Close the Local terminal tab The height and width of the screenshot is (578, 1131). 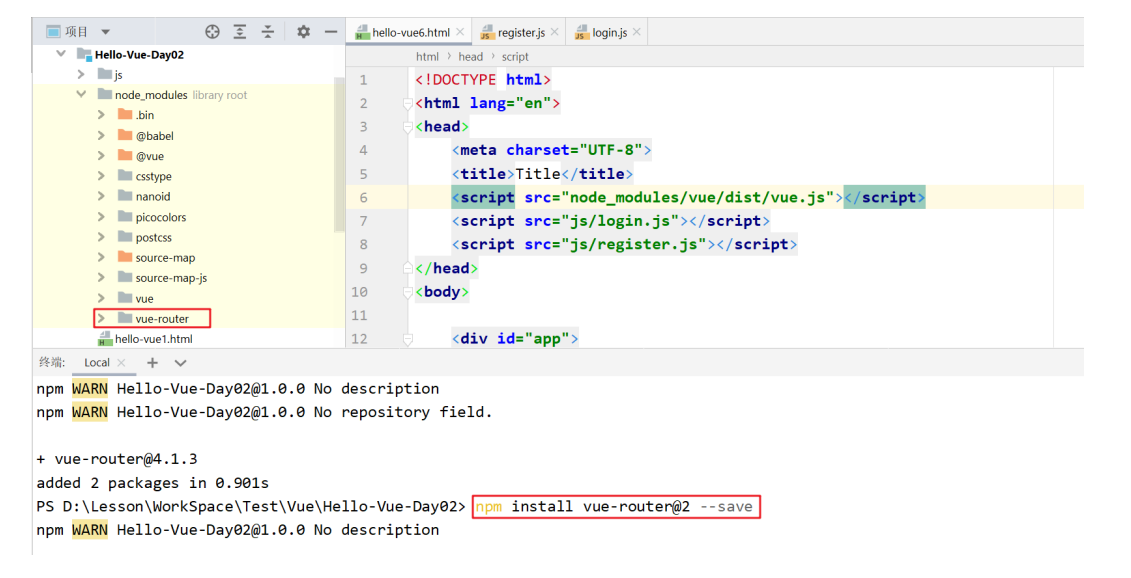click(121, 362)
